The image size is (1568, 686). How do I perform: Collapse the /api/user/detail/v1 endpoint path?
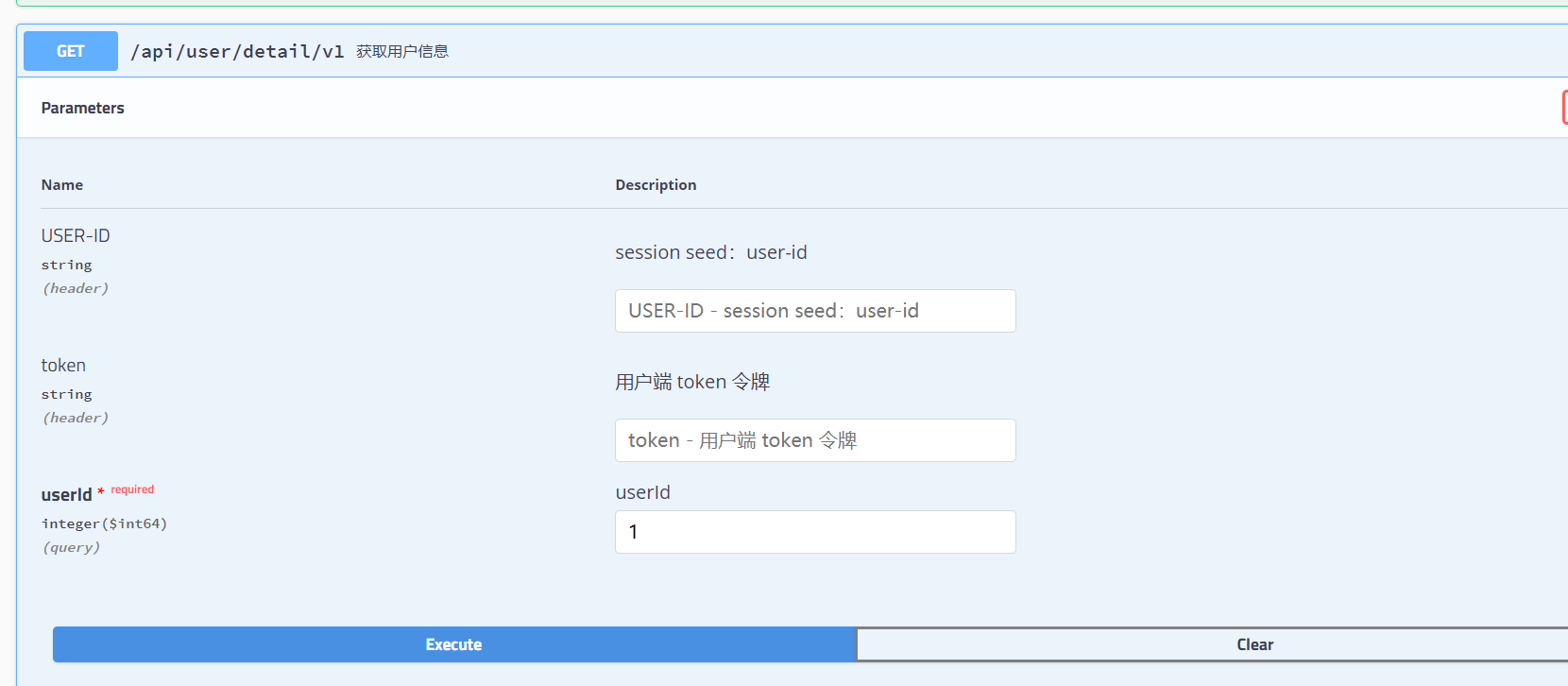point(237,51)
